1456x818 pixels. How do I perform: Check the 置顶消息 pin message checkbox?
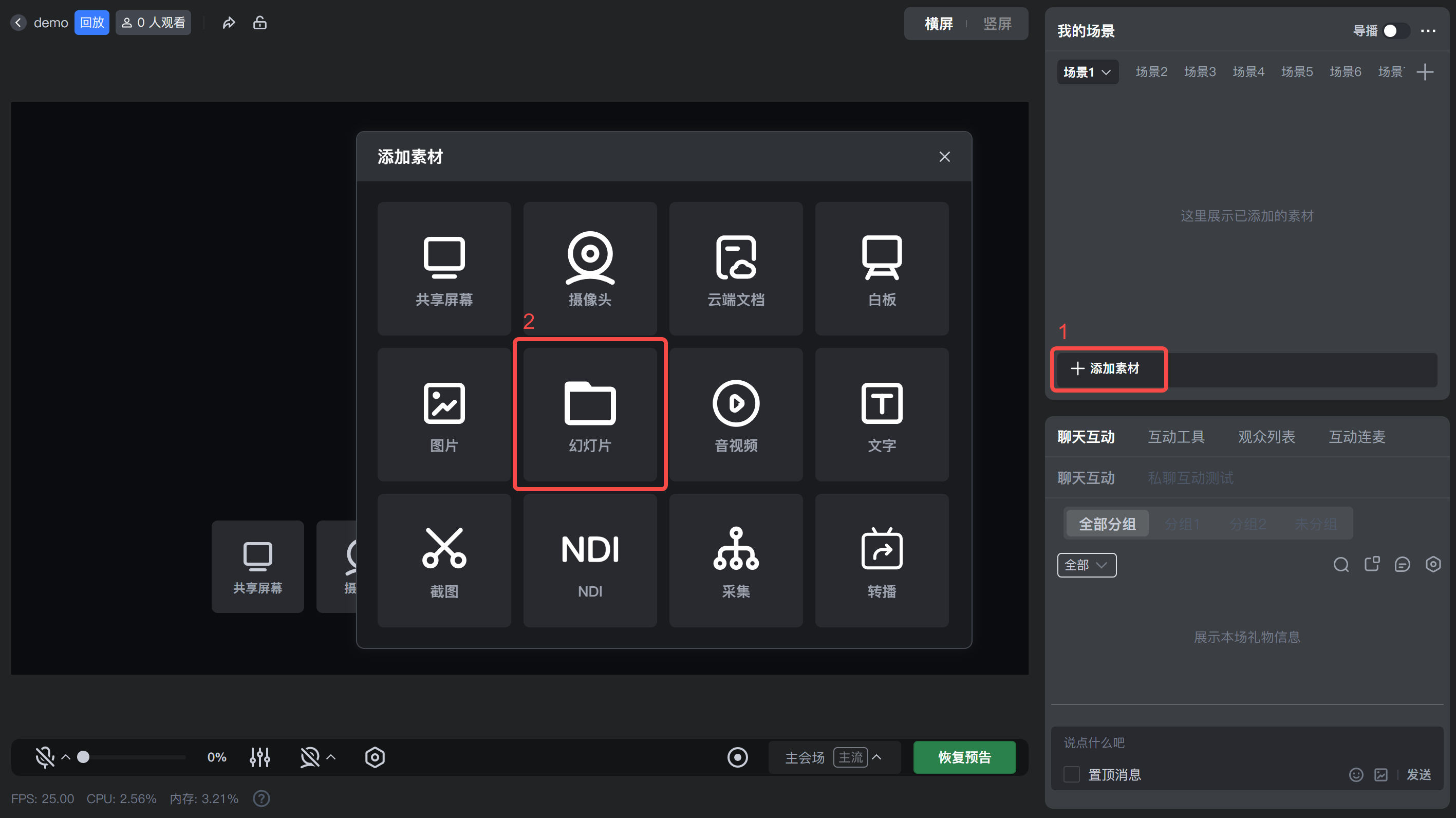pos(1071,774)
